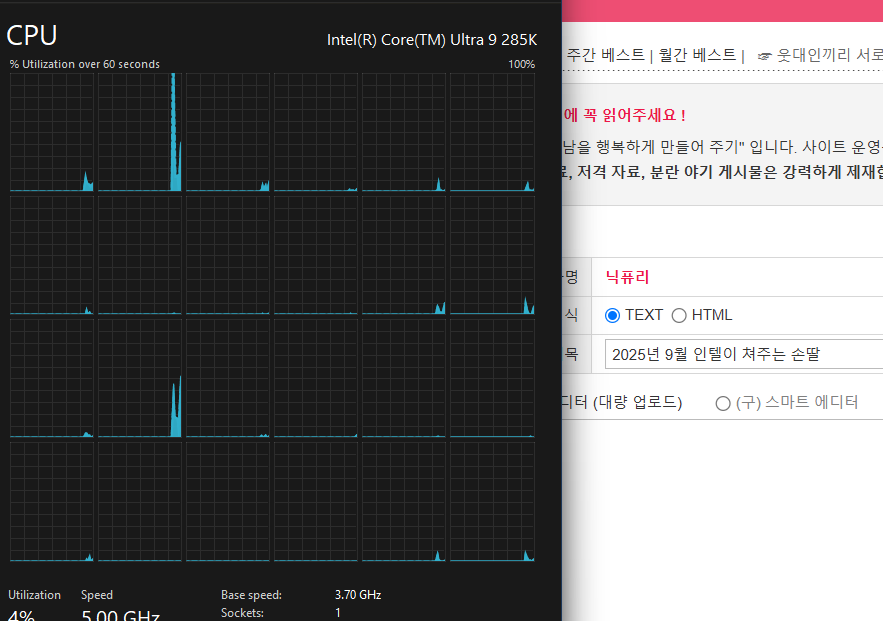
Task: Click the Intel Core Ultra 9 285K label
Action: [x=432, y=40]
